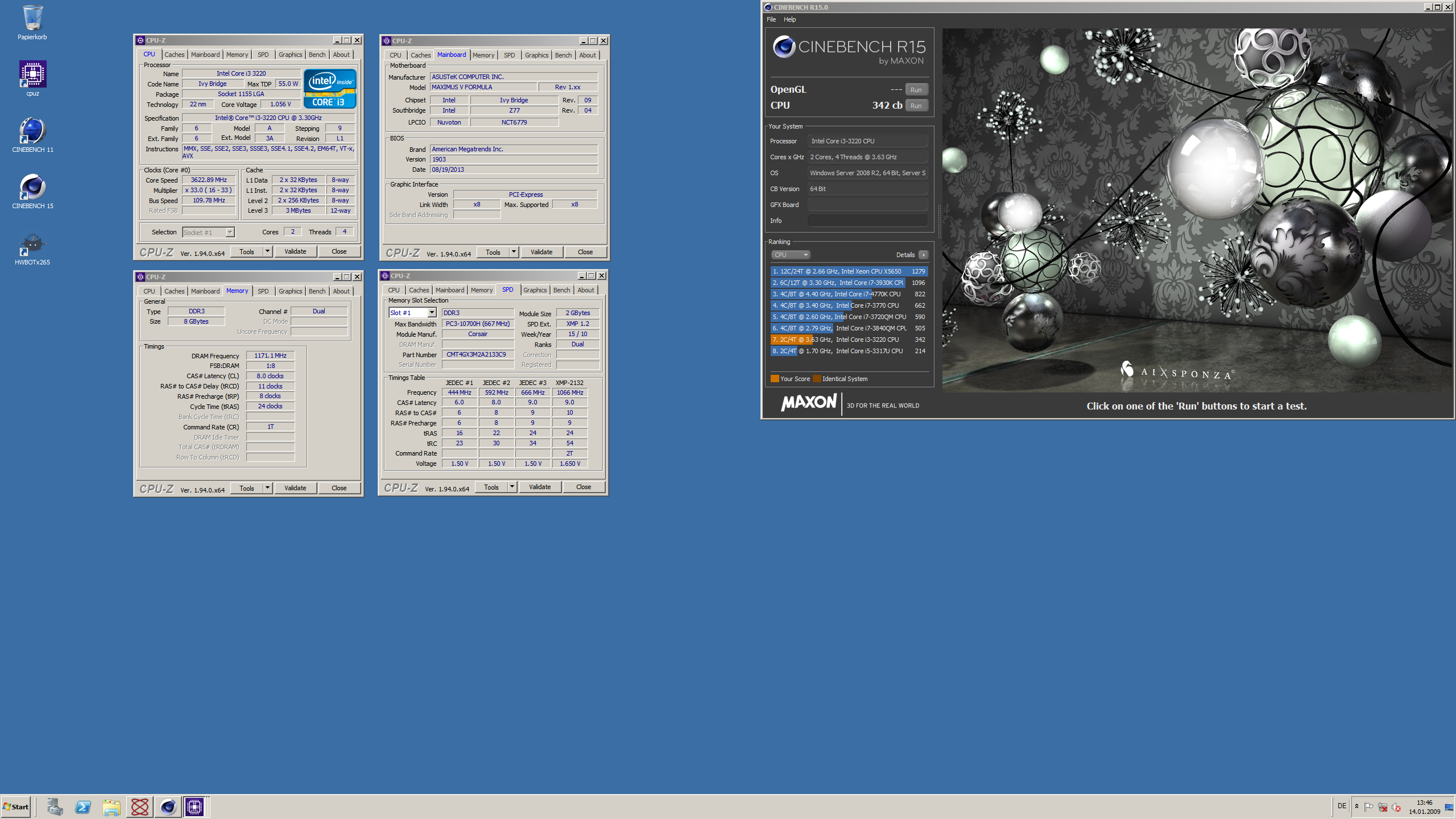Viewport: 1456px width, 819px height.
Task: Open the muted volume tray icon
Action: [1396, 806]
